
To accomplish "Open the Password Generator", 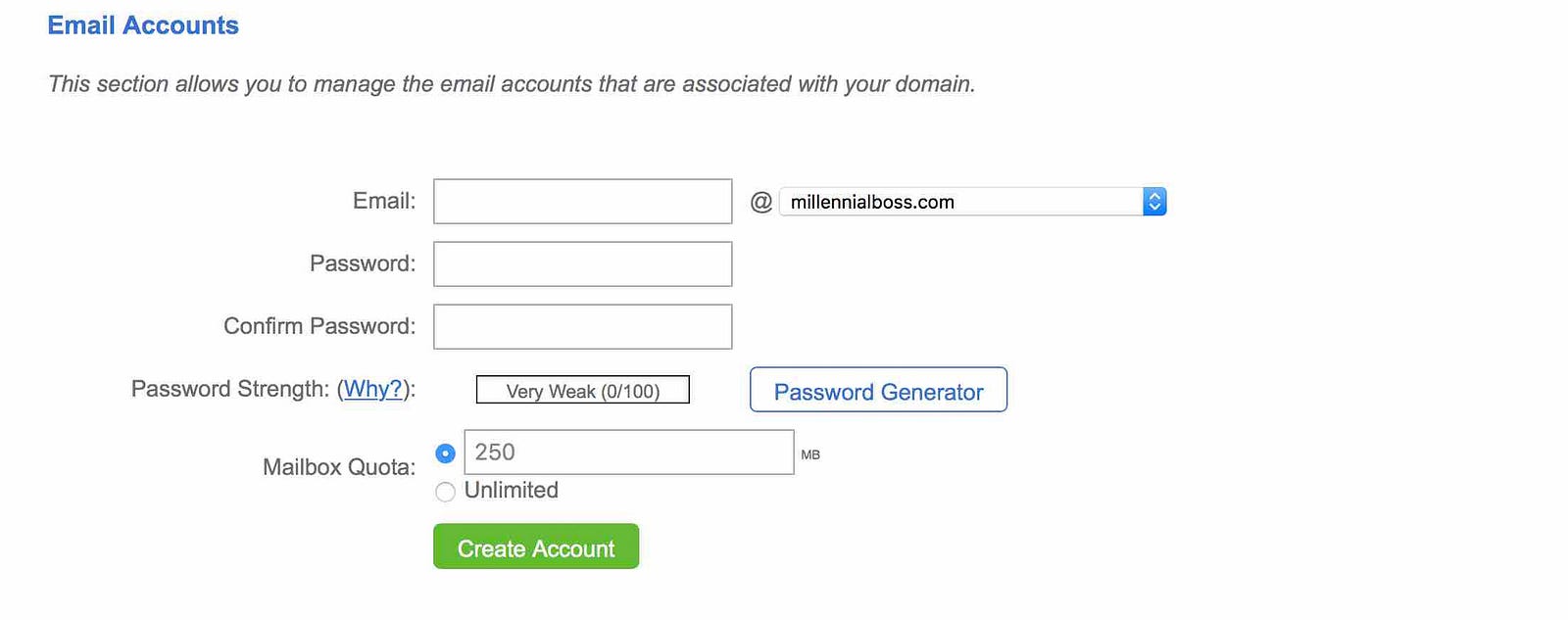I will tap(878, 391).
